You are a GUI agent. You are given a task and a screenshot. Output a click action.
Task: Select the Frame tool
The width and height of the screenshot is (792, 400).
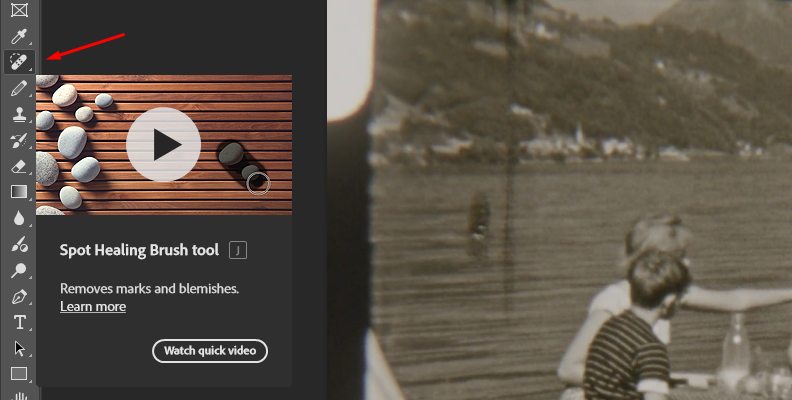pos(19,9)
